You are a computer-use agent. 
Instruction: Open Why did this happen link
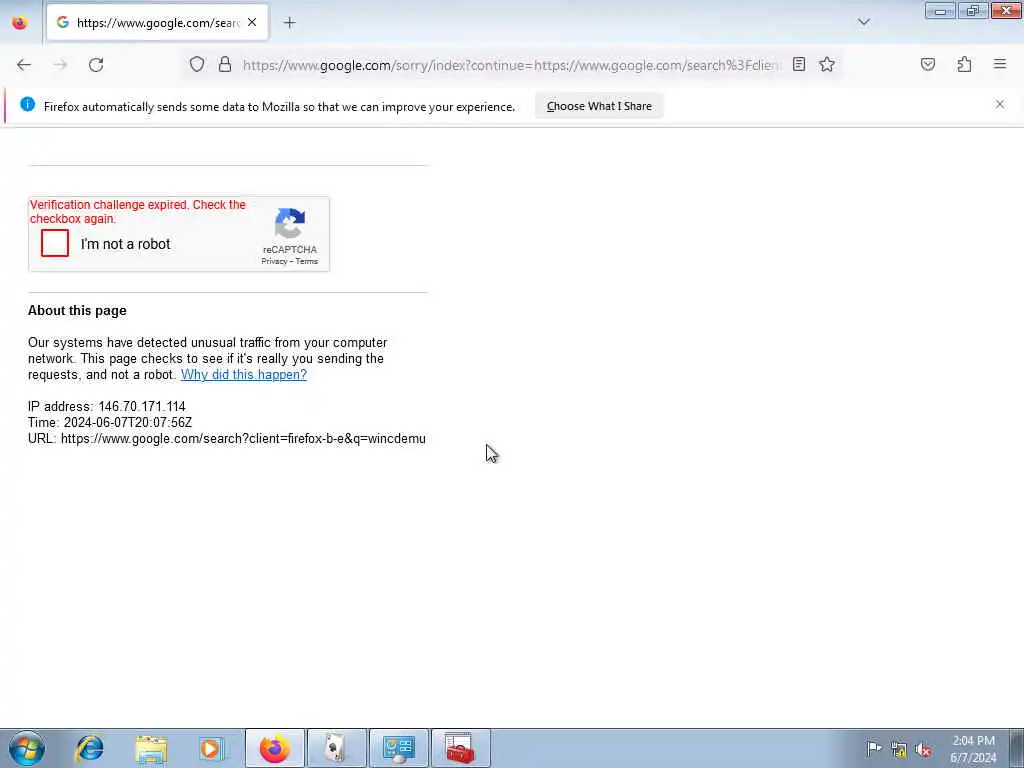click(x=244, y=375)
